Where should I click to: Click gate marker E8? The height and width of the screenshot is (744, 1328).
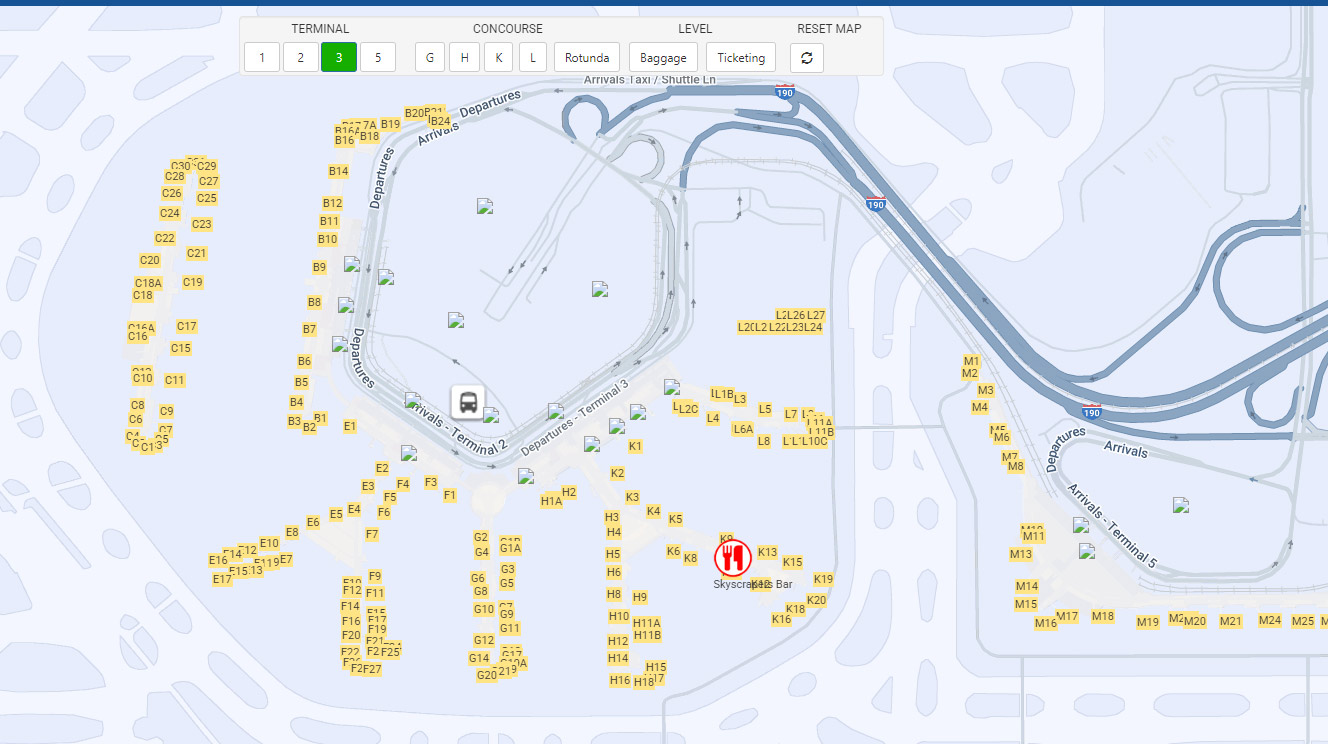click(292, 532)
